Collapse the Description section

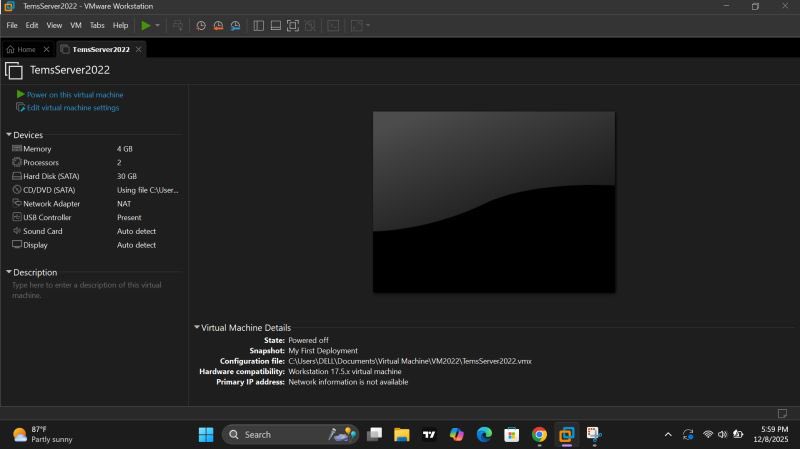coord(9,272)
